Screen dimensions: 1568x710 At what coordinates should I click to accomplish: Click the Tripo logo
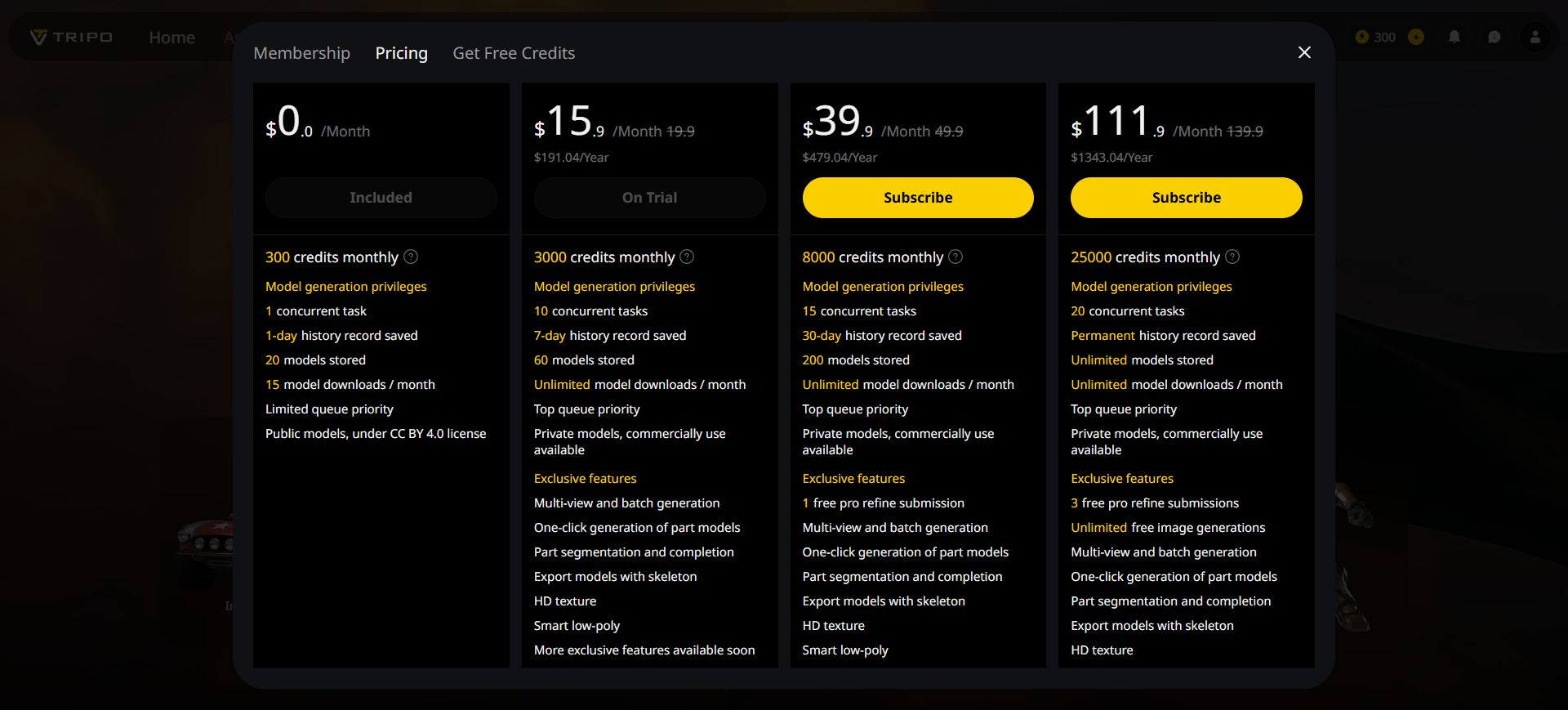72,37
